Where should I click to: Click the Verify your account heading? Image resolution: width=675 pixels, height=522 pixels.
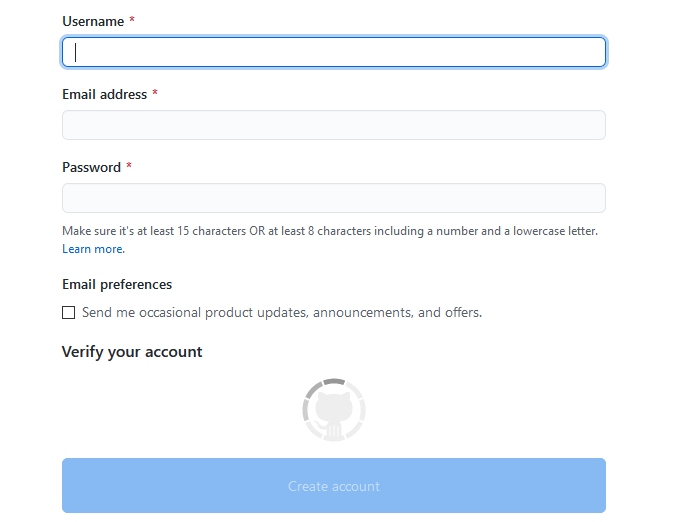pos(132,352)
